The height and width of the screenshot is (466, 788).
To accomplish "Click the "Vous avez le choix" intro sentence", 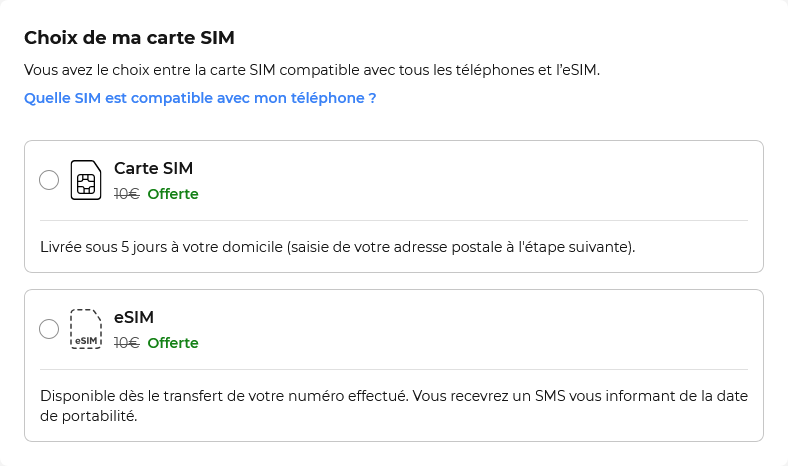I will click(x=312, y=71).
